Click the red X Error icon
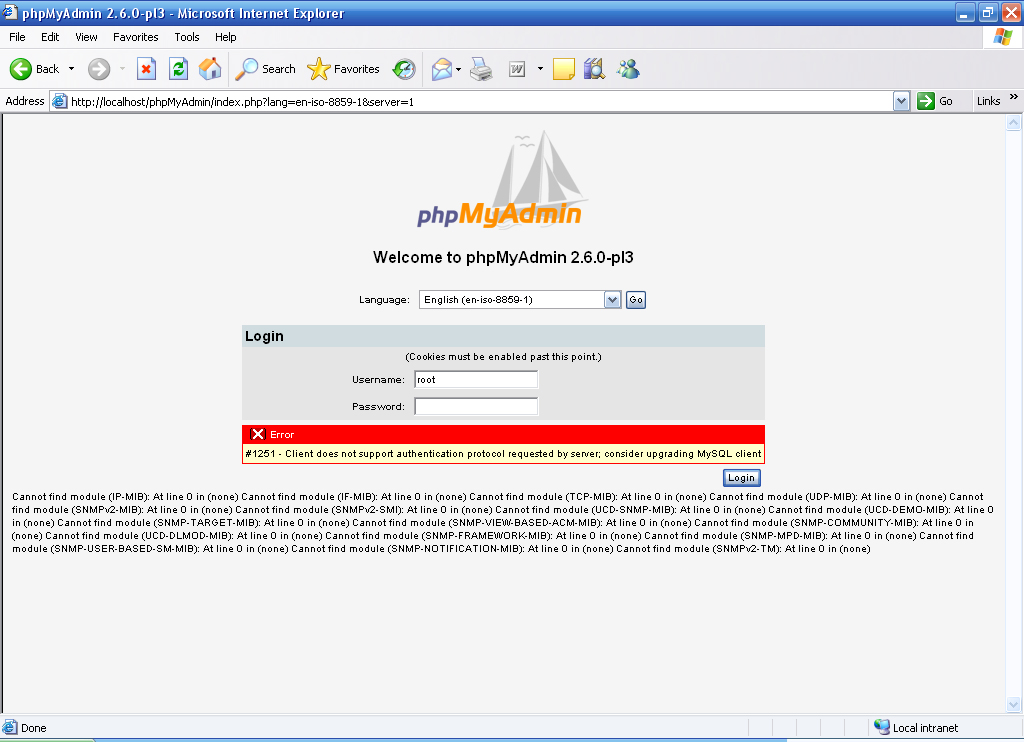 tap(258, 434)
